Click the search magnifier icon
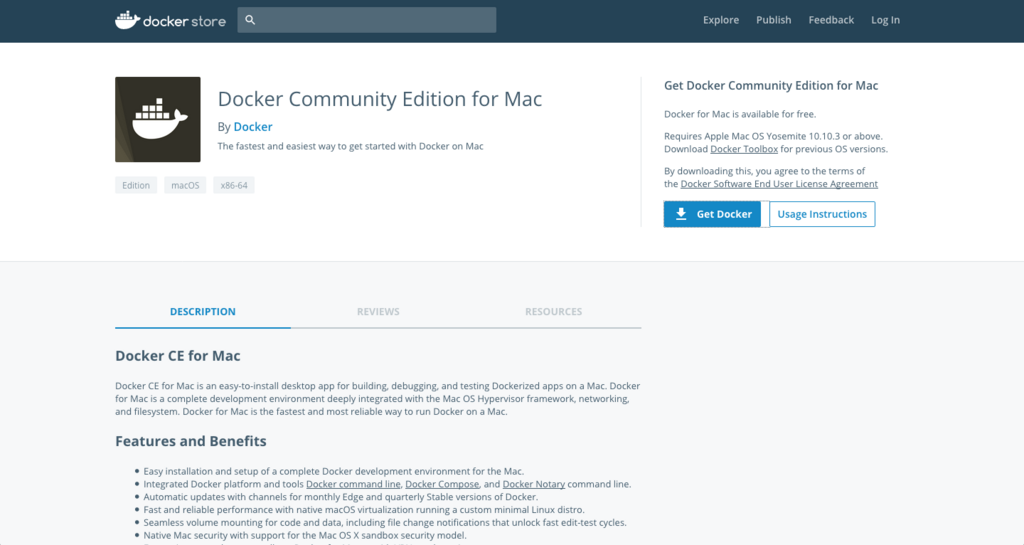This screenshot has width=1024, height=545. click(x=250, y=20)
